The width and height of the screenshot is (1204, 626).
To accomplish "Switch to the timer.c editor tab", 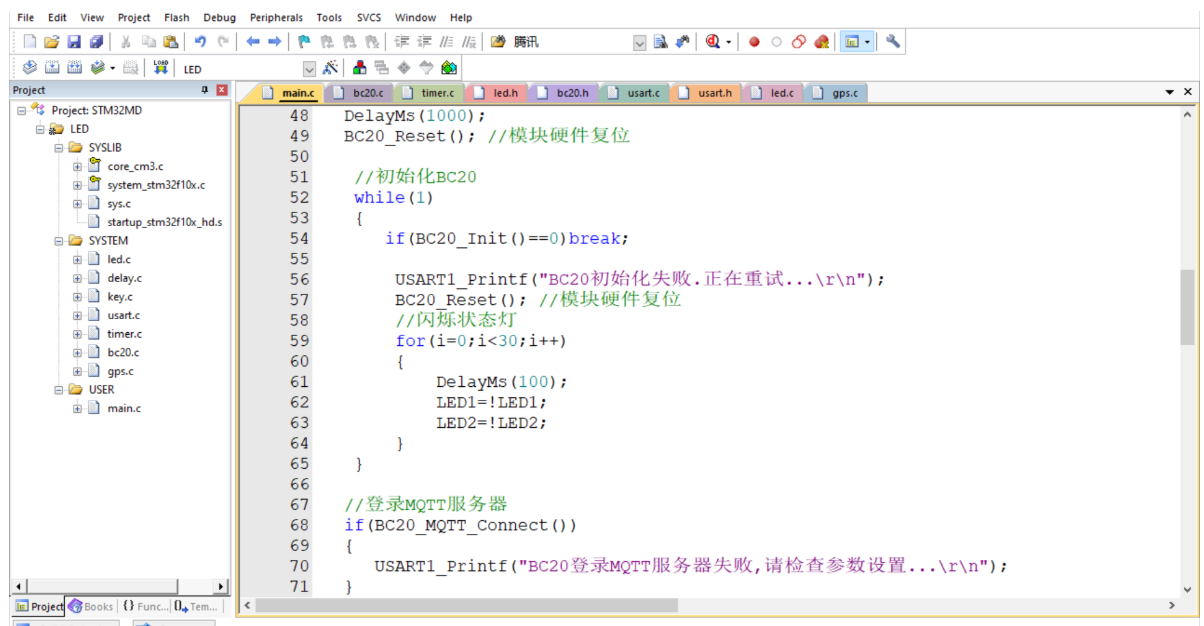I will pyautogui.click(x=428, y=93).
